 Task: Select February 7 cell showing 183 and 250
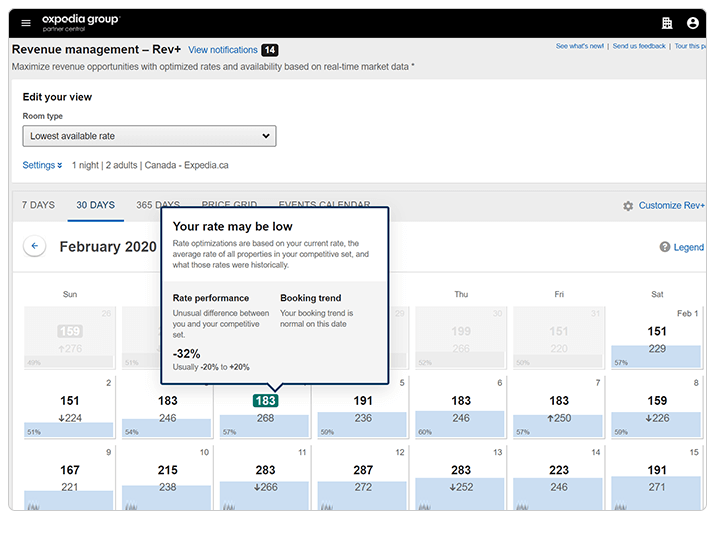click(558, 407)
